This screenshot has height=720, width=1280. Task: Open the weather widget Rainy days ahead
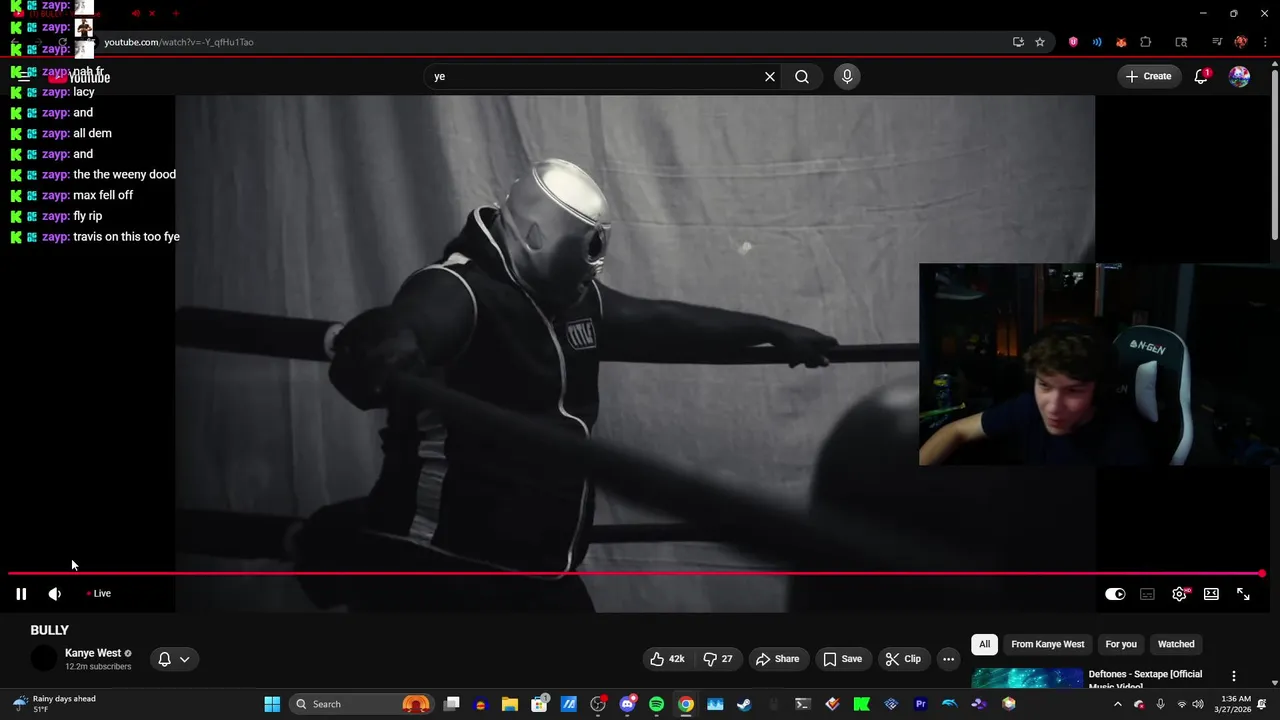click(55, 704)
